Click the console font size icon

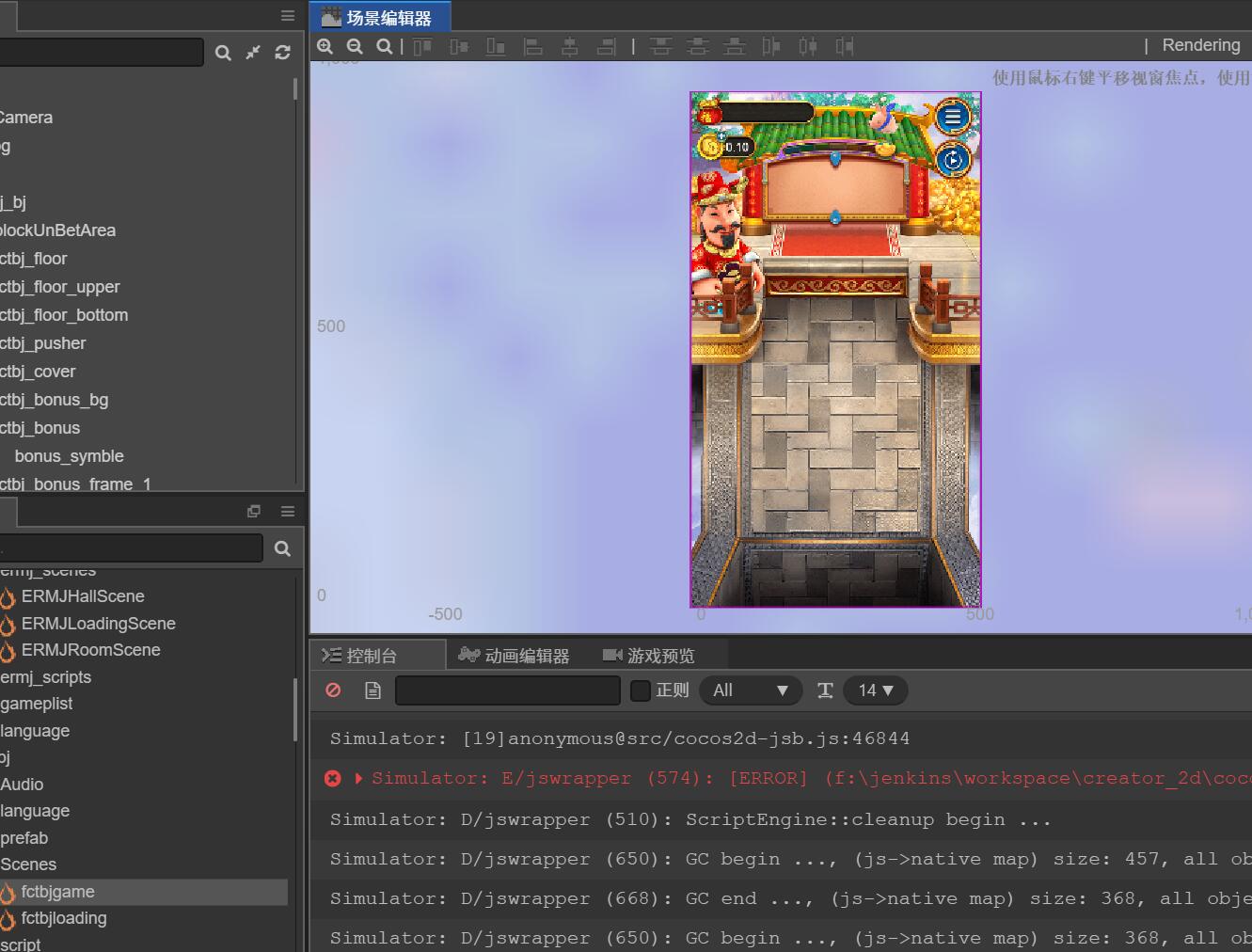pyautogui.click(x=825, y=690)
